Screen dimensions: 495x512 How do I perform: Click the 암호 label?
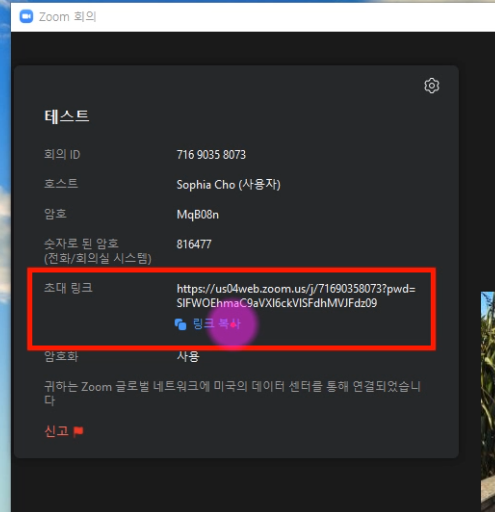[x=56, y=214]
